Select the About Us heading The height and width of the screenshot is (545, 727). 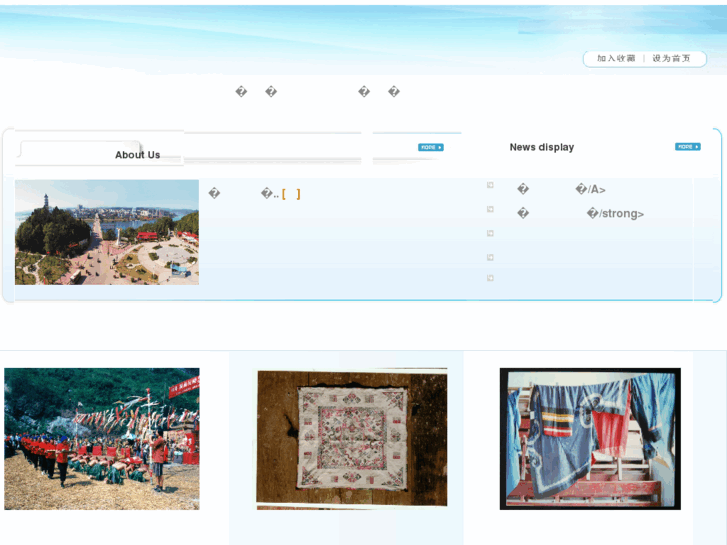[138, 155]
